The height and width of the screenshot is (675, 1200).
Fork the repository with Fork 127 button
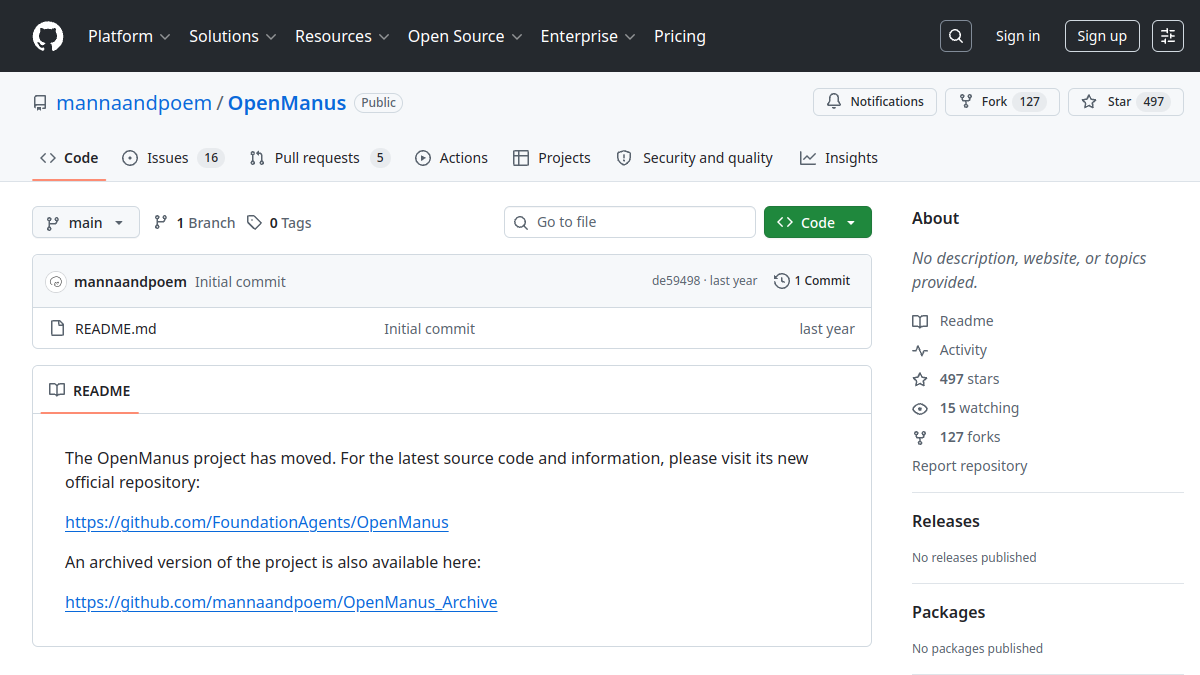1002,102
